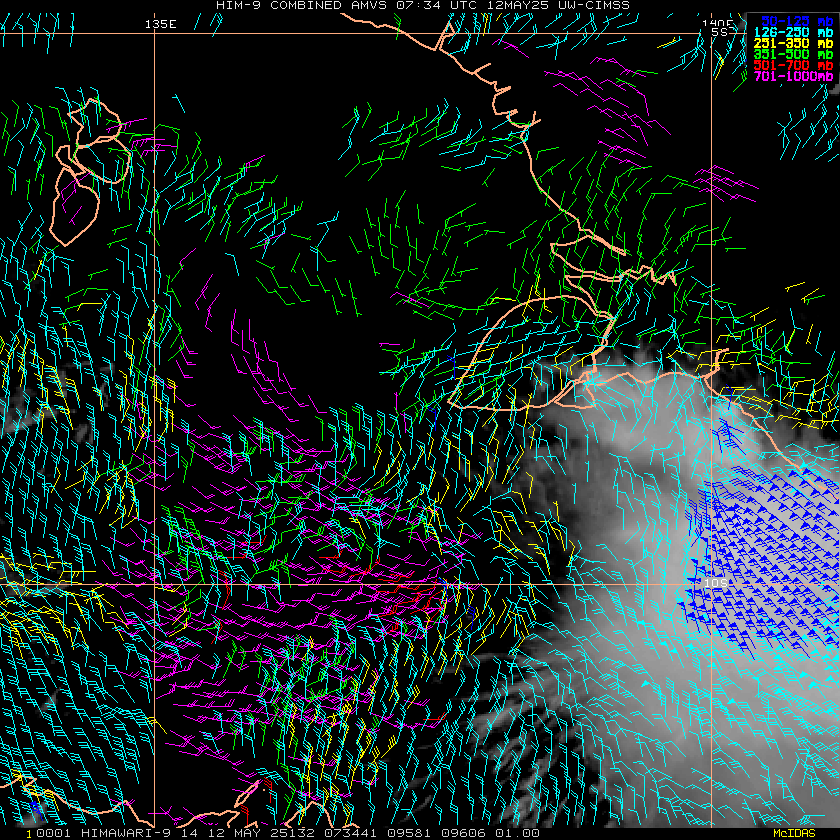
Task: Select the red '501-700 mb' legend entry
Action: click(x=793, y=65)
